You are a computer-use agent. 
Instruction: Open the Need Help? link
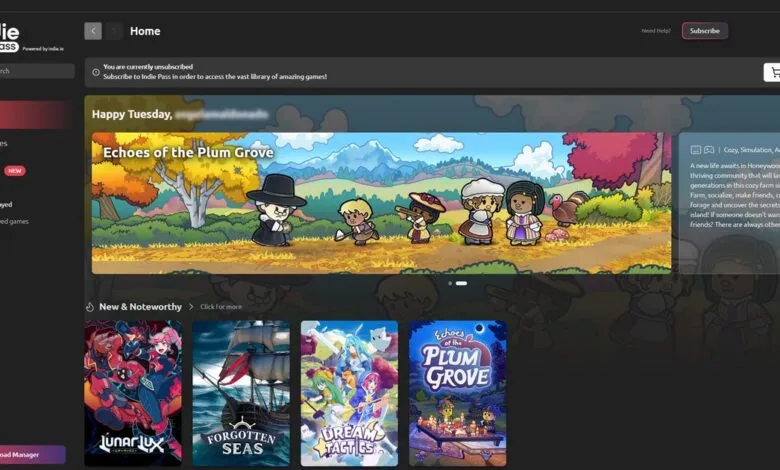(x=656, y=31)
